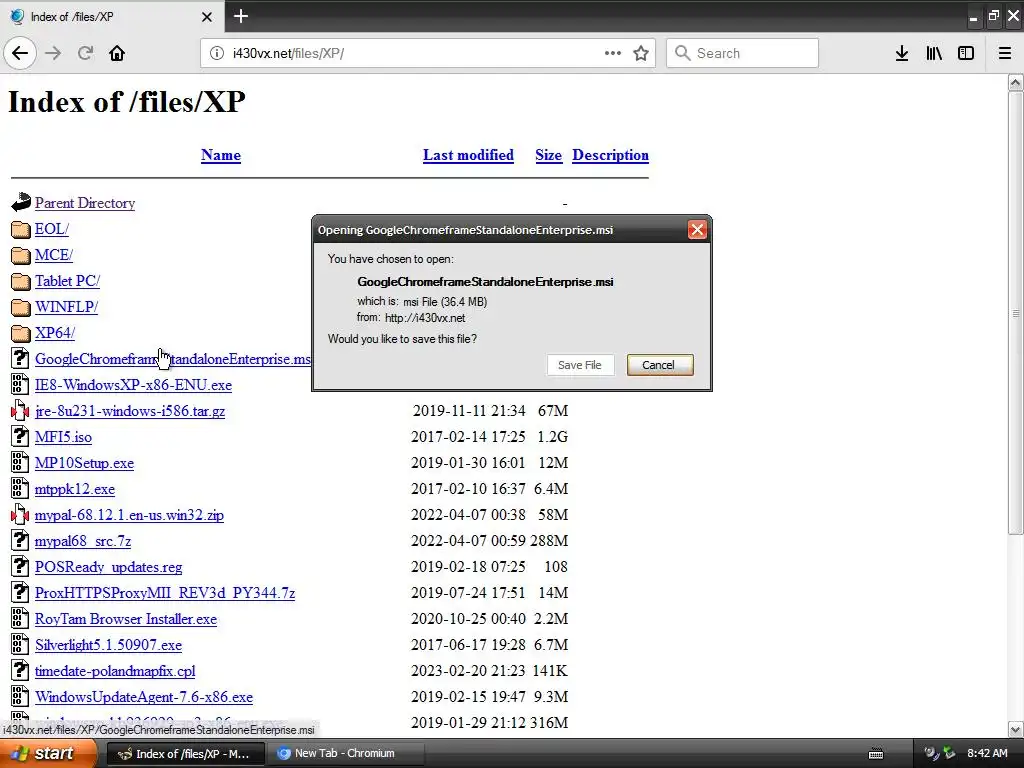Bookmark this page with the star icon
Screen dimensions: 1024x768
641,54
